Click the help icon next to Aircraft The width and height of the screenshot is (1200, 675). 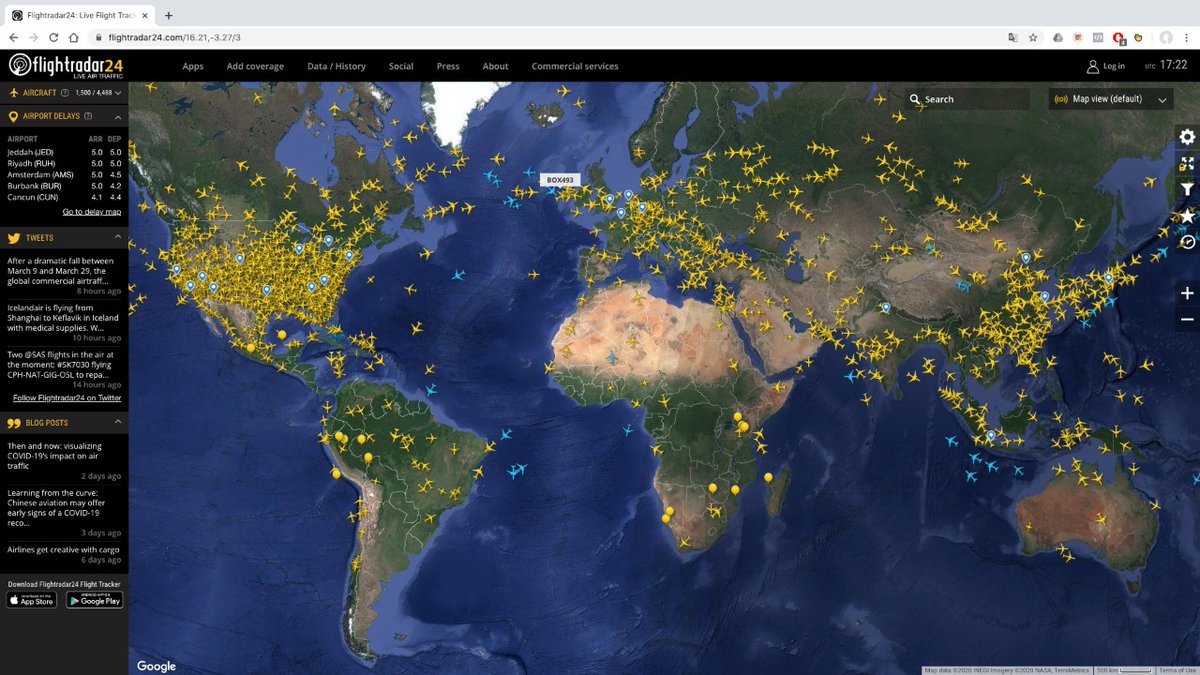pyautogui.click(x=65, y=93)
